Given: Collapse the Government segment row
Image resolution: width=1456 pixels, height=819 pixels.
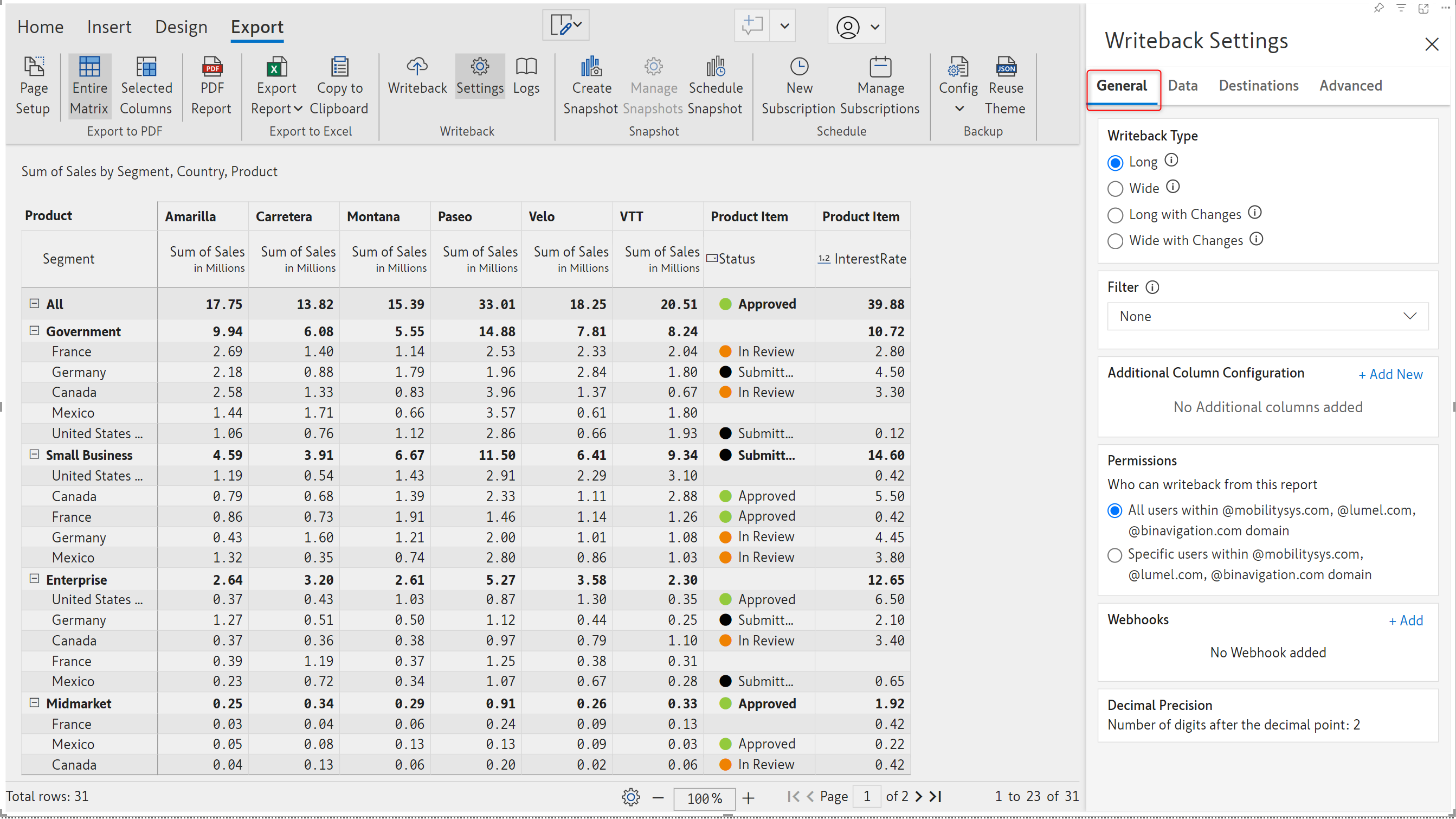Looking at the screenshot, I should [x=35, y=331].
